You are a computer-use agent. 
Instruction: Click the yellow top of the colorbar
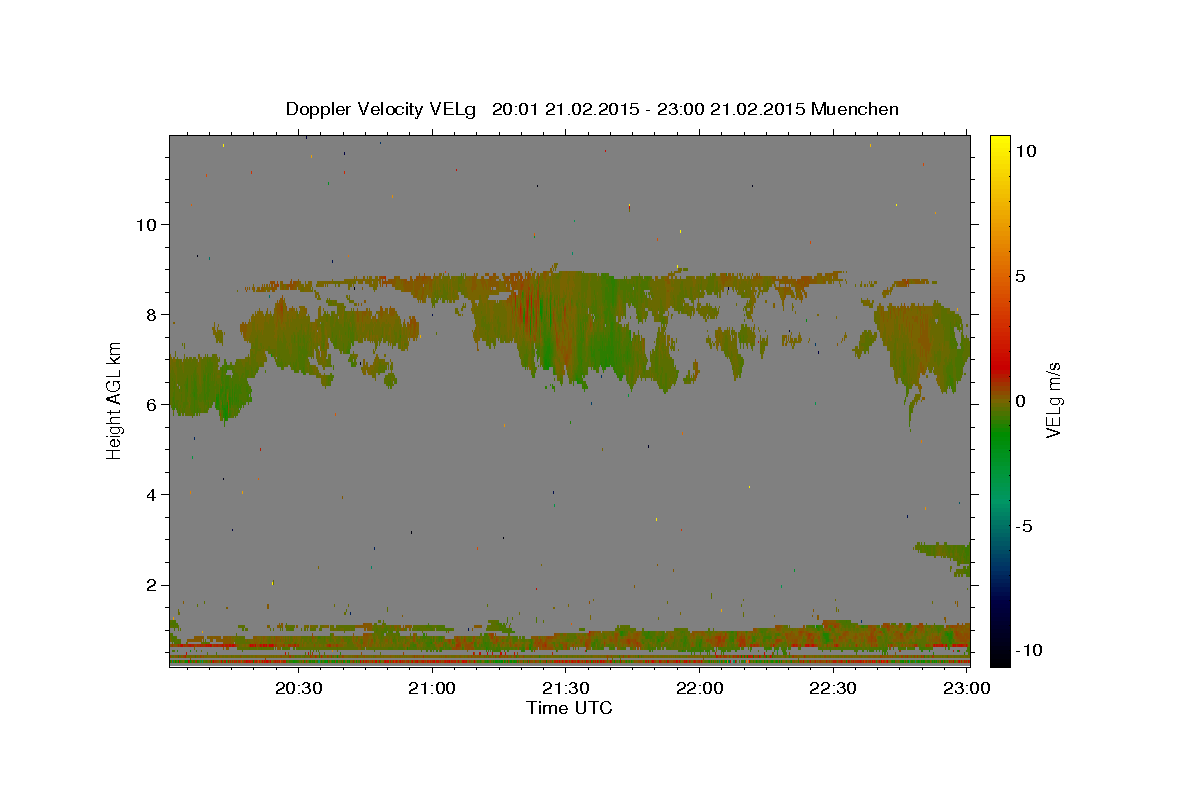point(999,145)
